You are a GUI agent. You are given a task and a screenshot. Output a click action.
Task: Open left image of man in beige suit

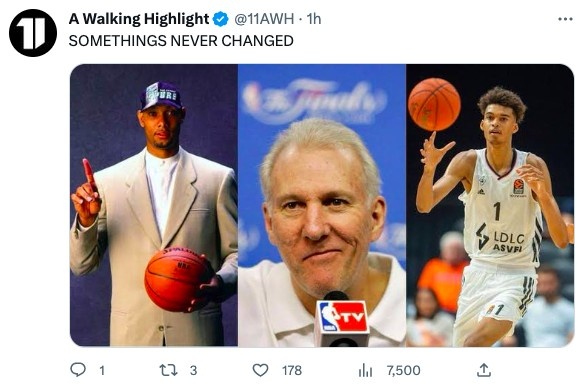[x=154, y=205]
